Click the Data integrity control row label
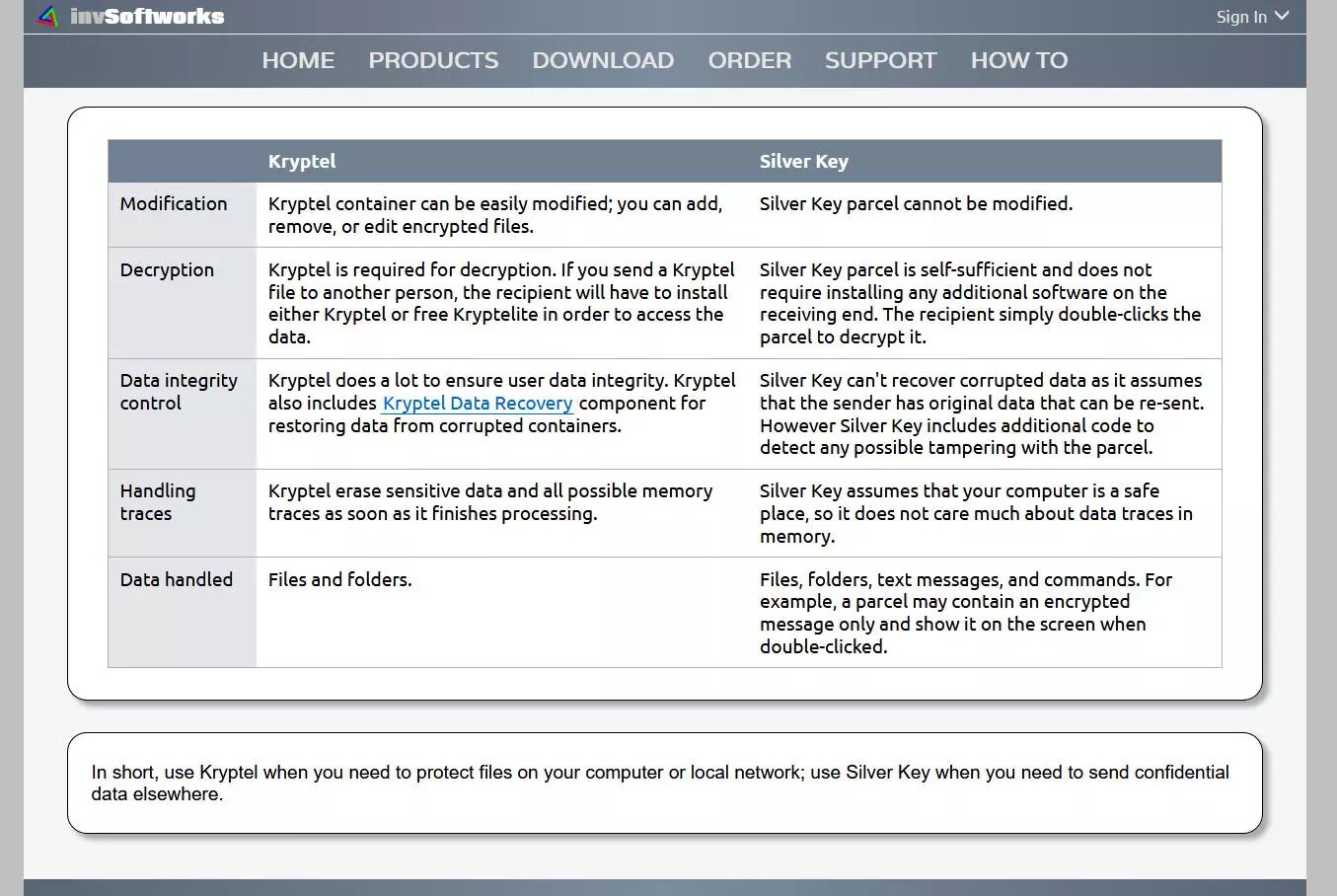The width and height of the screenshot is (1337, 896). tap(179, 392)
